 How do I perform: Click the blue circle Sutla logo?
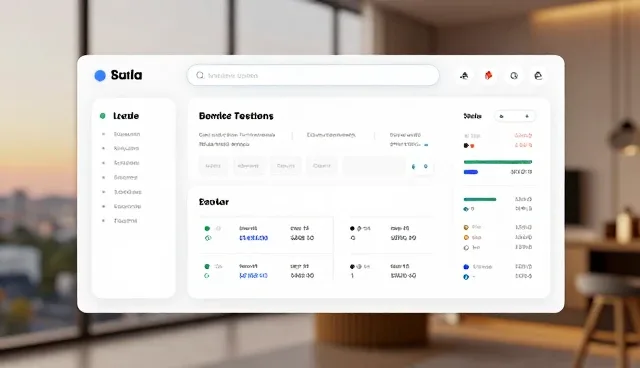point(100,75)
